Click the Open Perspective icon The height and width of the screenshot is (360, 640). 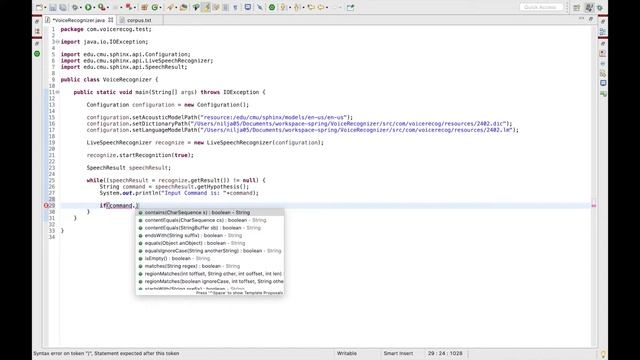pos(576,8)
